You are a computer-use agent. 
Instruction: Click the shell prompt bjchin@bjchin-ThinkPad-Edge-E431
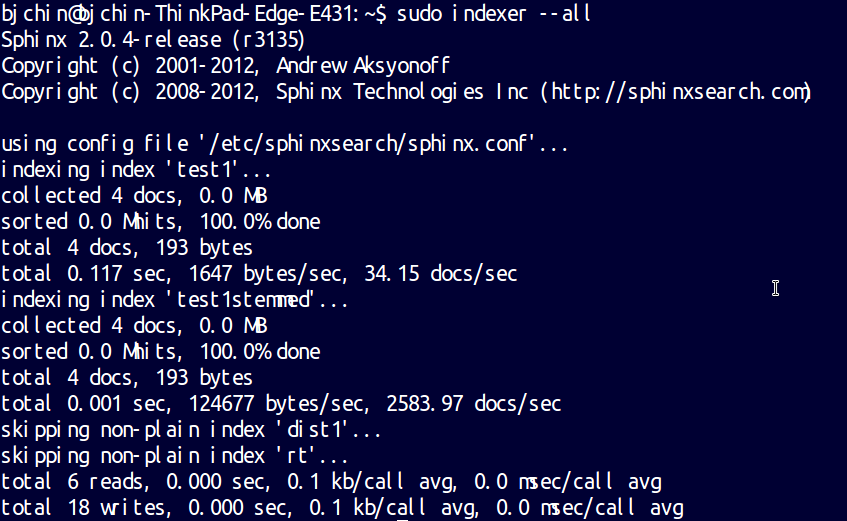[179, 14]
